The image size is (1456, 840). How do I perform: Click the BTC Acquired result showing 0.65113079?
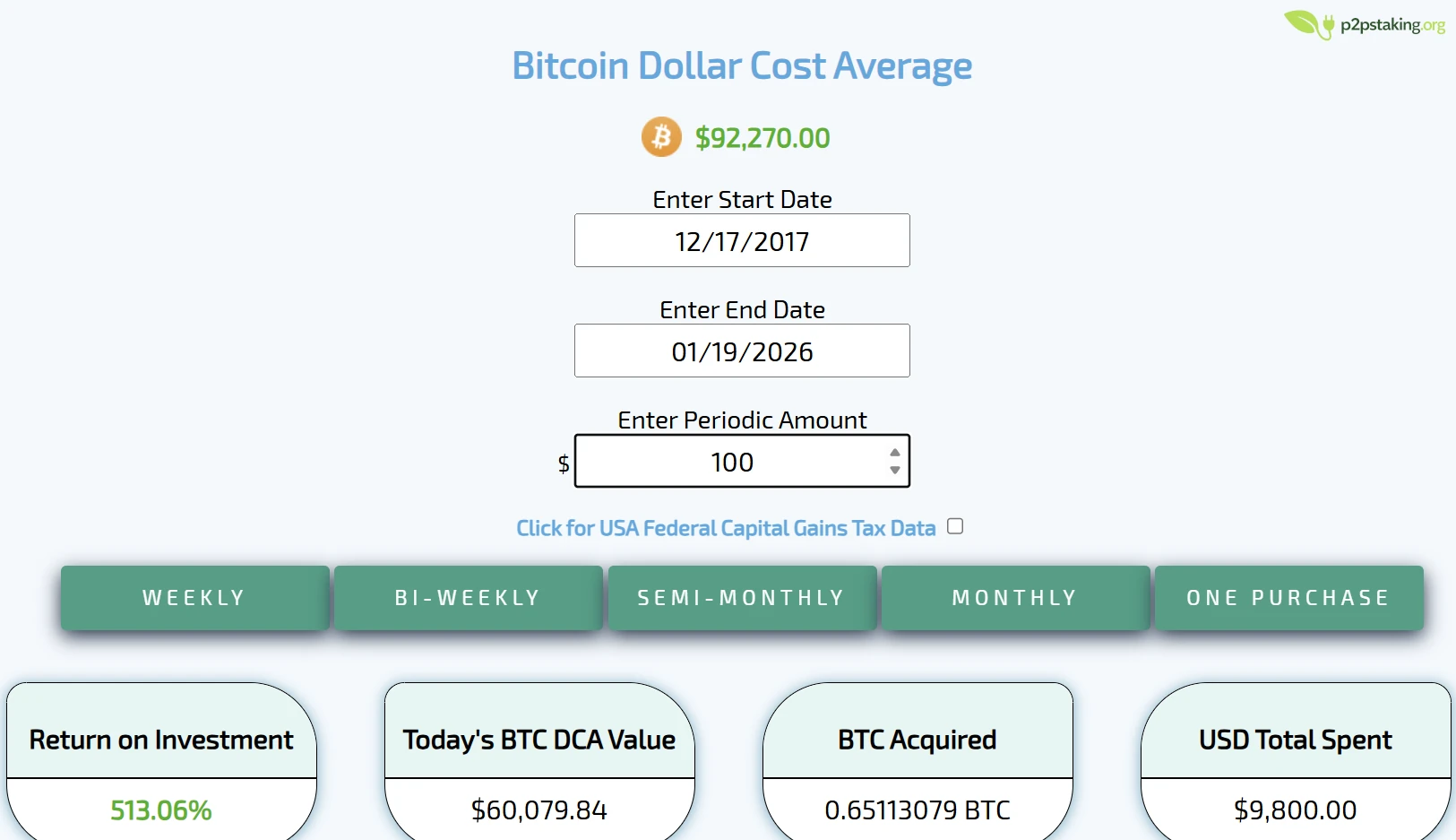click(917, 810)
